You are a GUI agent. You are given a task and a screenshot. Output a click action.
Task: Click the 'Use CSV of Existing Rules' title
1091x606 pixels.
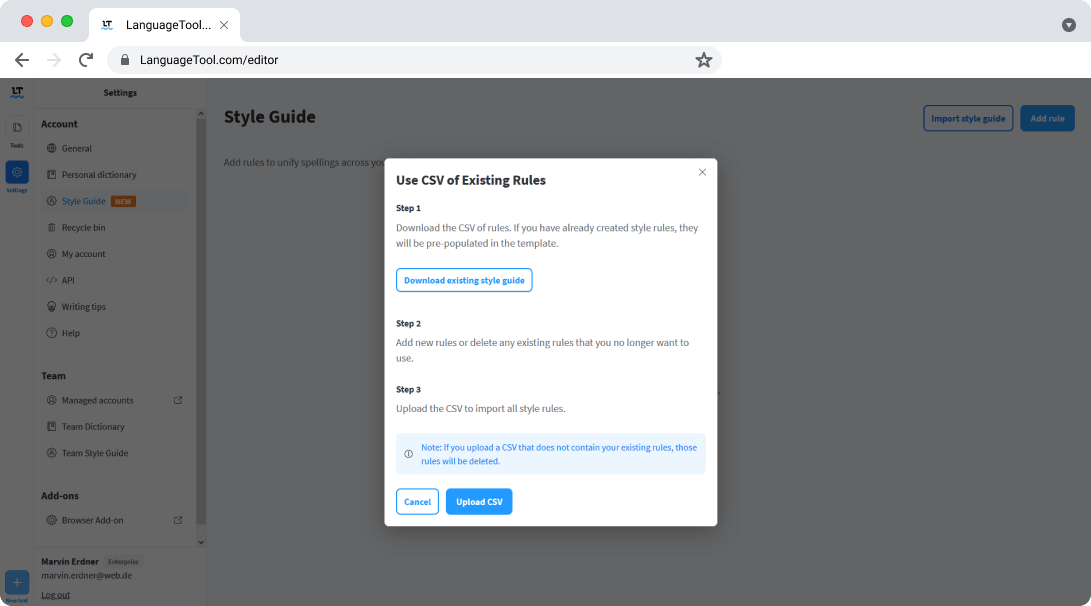coord(471,180)
